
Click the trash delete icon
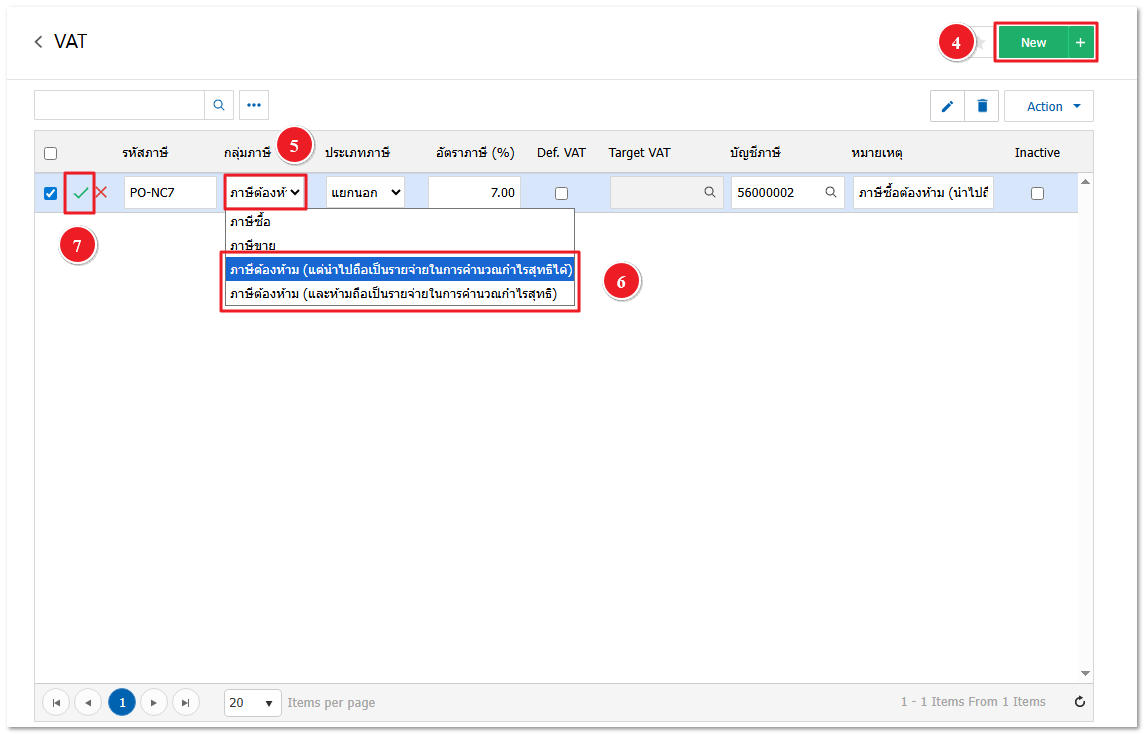[x=982, y=106]
